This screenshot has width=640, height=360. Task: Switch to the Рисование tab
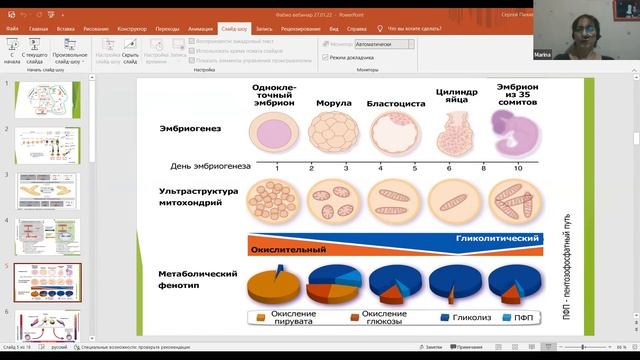tap(96, 29)
